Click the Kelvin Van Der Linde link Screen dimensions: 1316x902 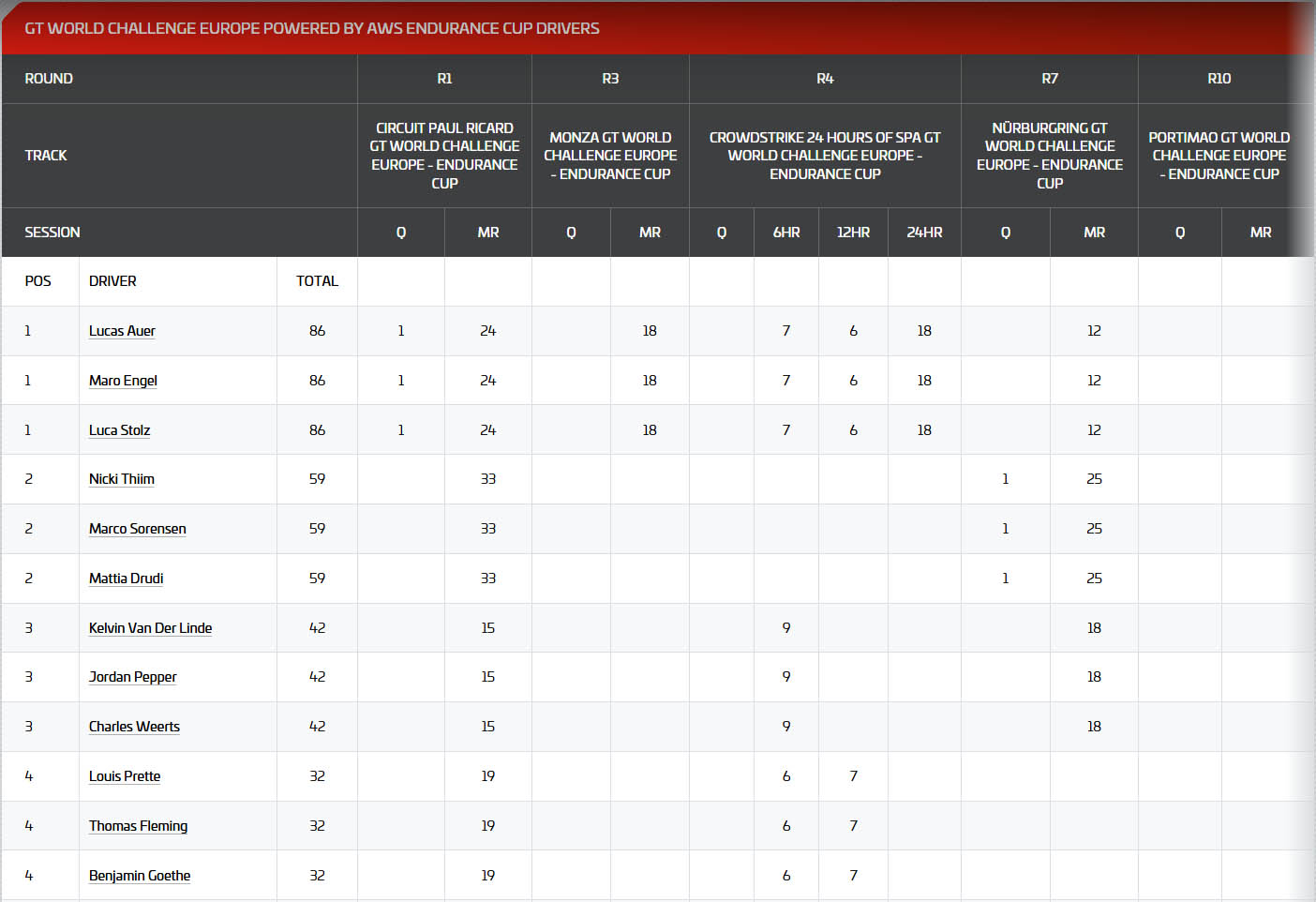(x=150, y=628)
